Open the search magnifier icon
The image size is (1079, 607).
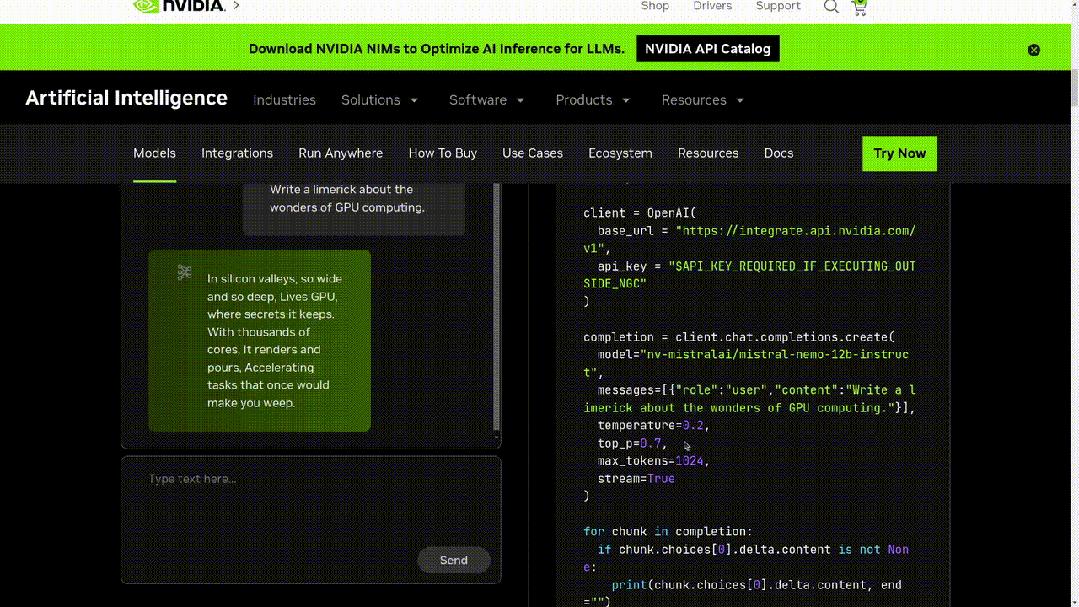[x=831, y=7]
